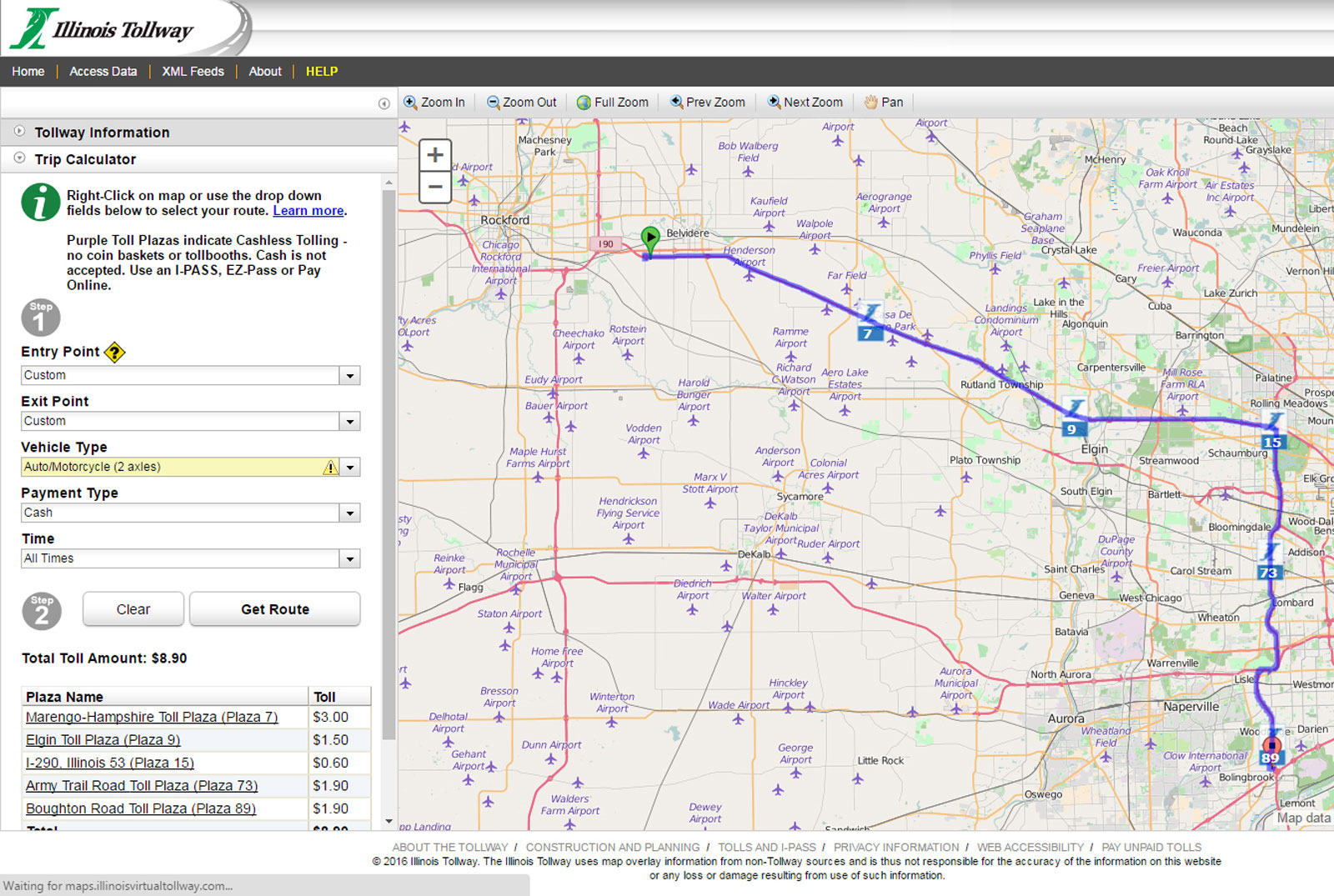The width and height of the screenshot is (1334, 896).
Task: Click the Plaza 15 toll marker on map
Action: (x=1272, y=432)
